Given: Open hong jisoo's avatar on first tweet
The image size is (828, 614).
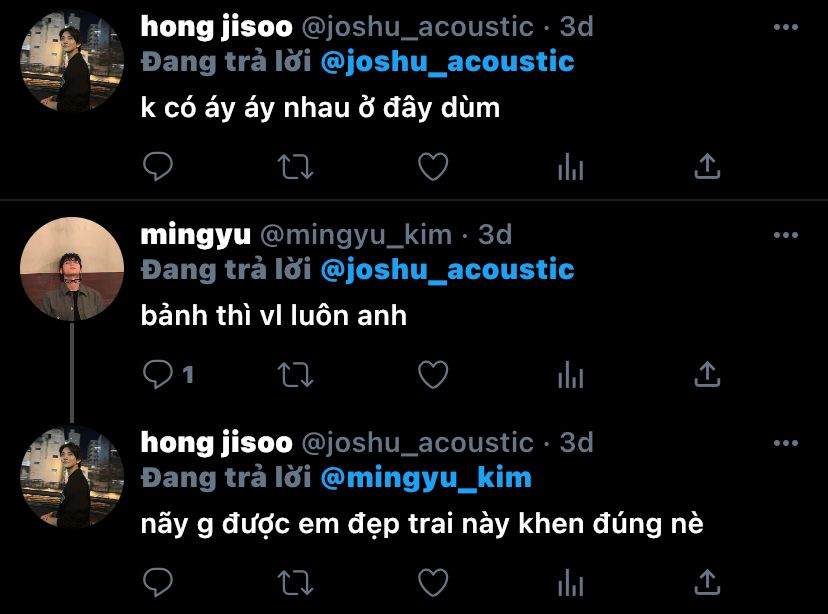Looking at the screenshot, I should point(72,61).
